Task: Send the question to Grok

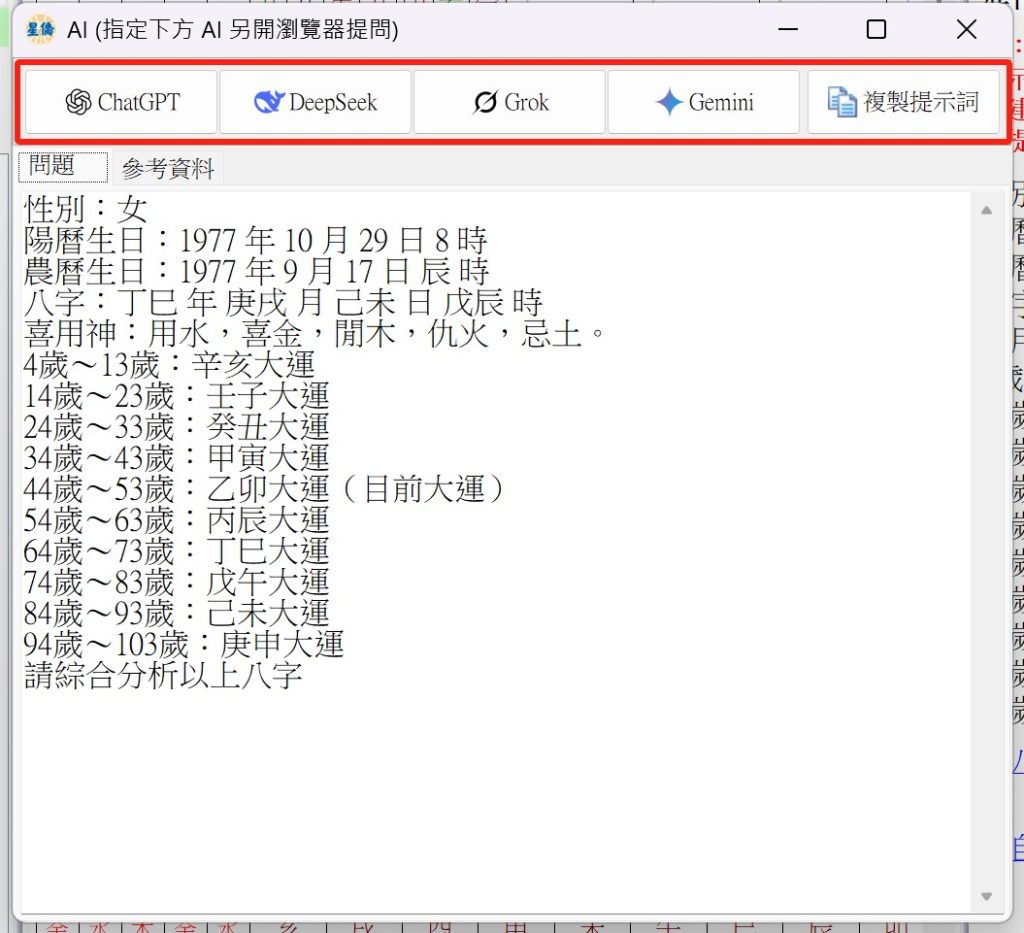Action: (x=510, y=102)
